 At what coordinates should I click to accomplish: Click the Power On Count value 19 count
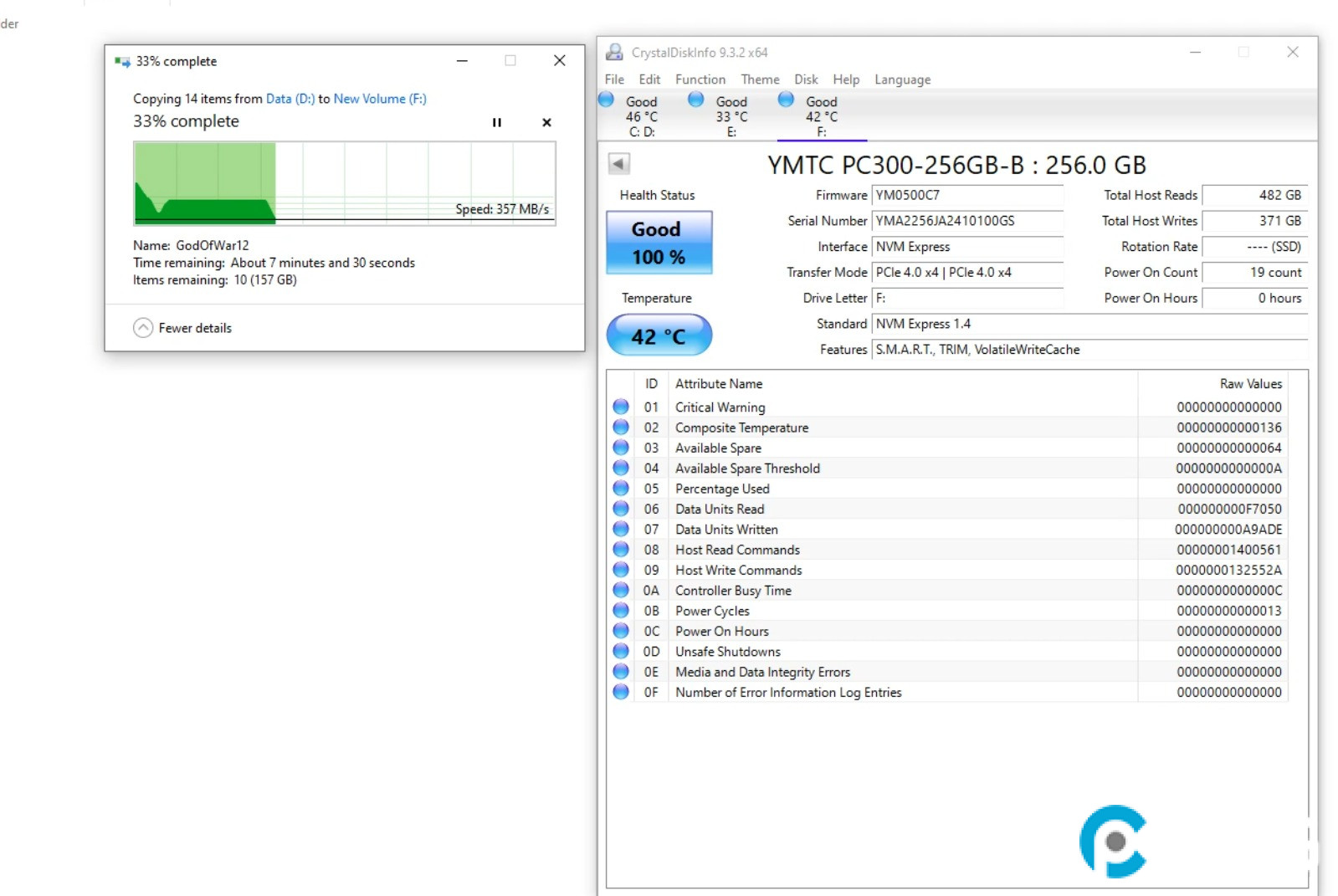point(1254,272)
